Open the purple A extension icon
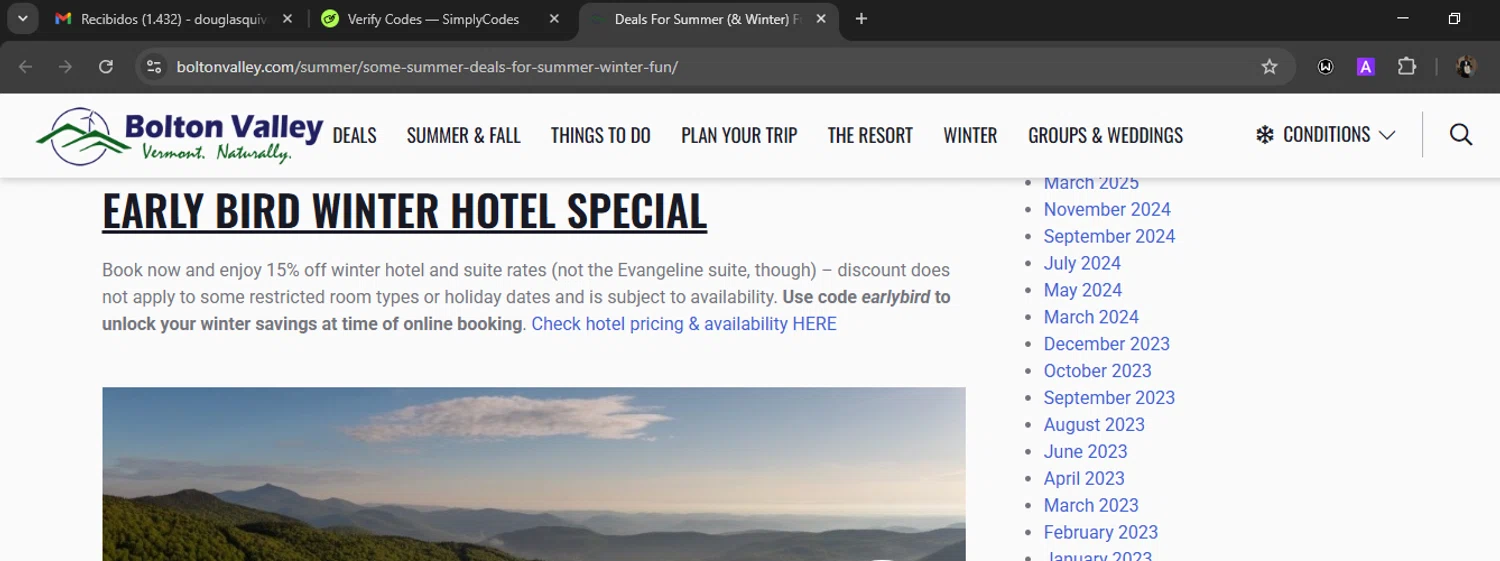This screenshot has width=1500, height=561. pos(1365,67)
